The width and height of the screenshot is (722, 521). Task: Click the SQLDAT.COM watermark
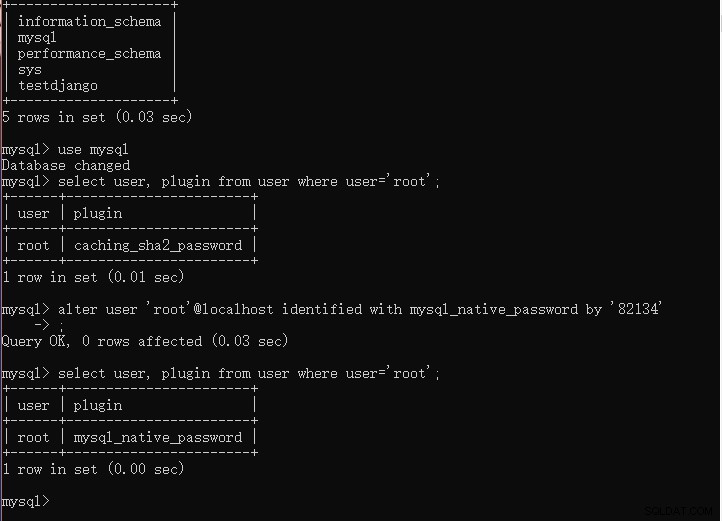[x=679, y=511]
